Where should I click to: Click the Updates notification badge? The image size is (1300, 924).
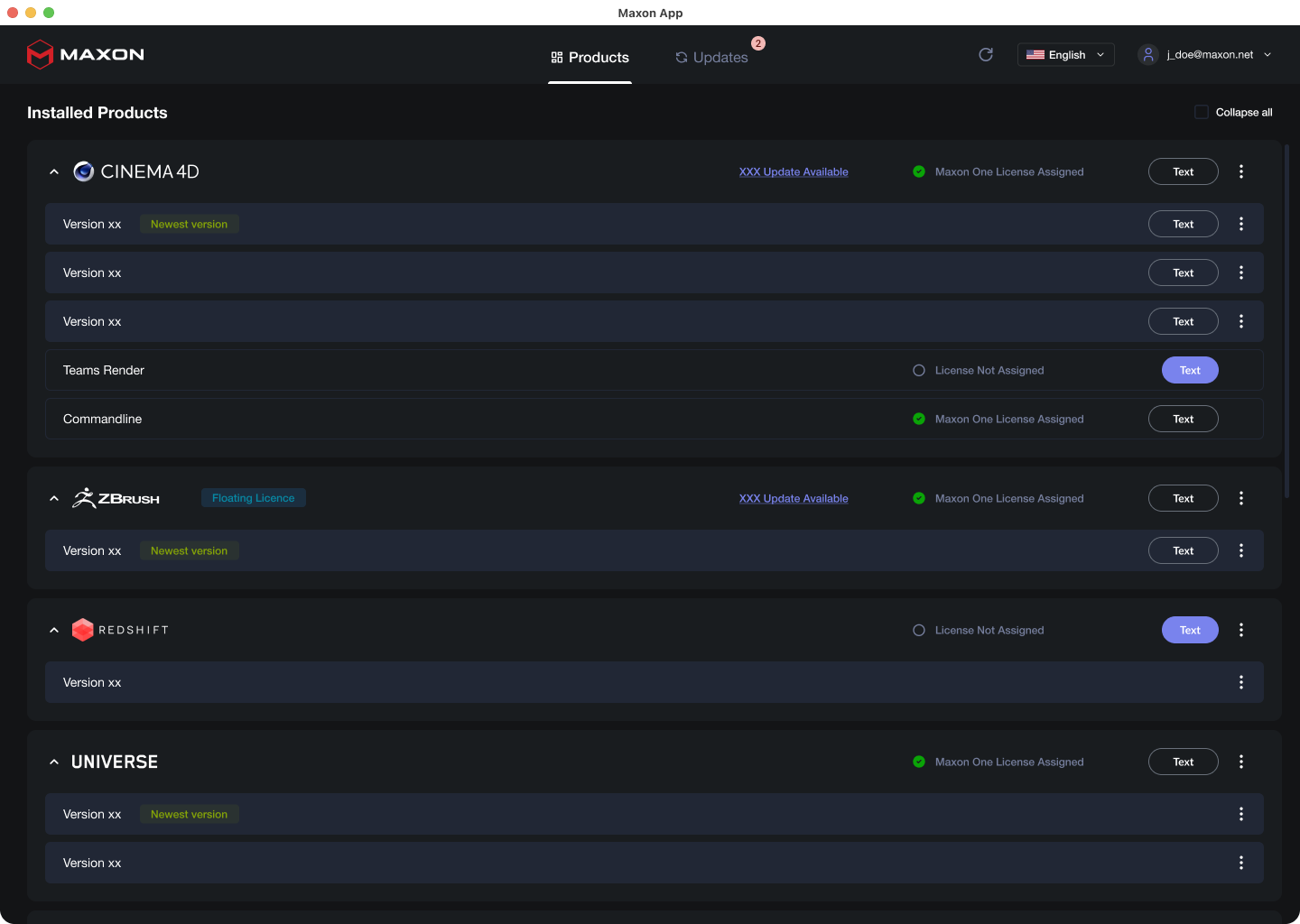coord(758,43)
